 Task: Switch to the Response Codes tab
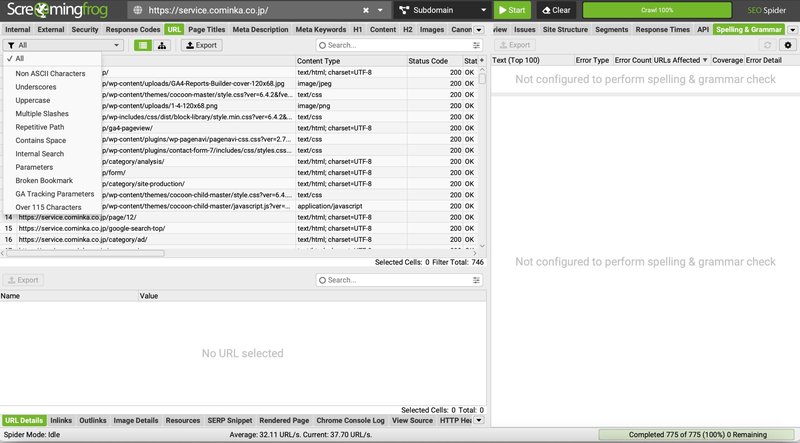(x=132, y=30)
